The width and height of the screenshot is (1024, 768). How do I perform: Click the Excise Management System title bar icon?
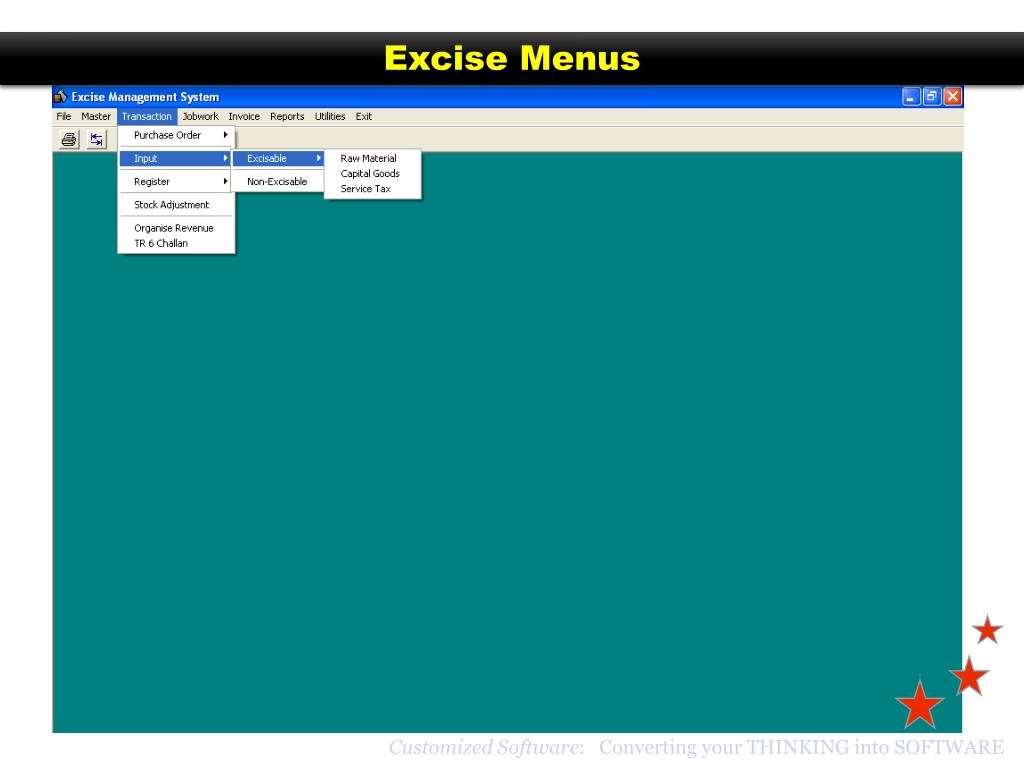[x=60, y=97]
